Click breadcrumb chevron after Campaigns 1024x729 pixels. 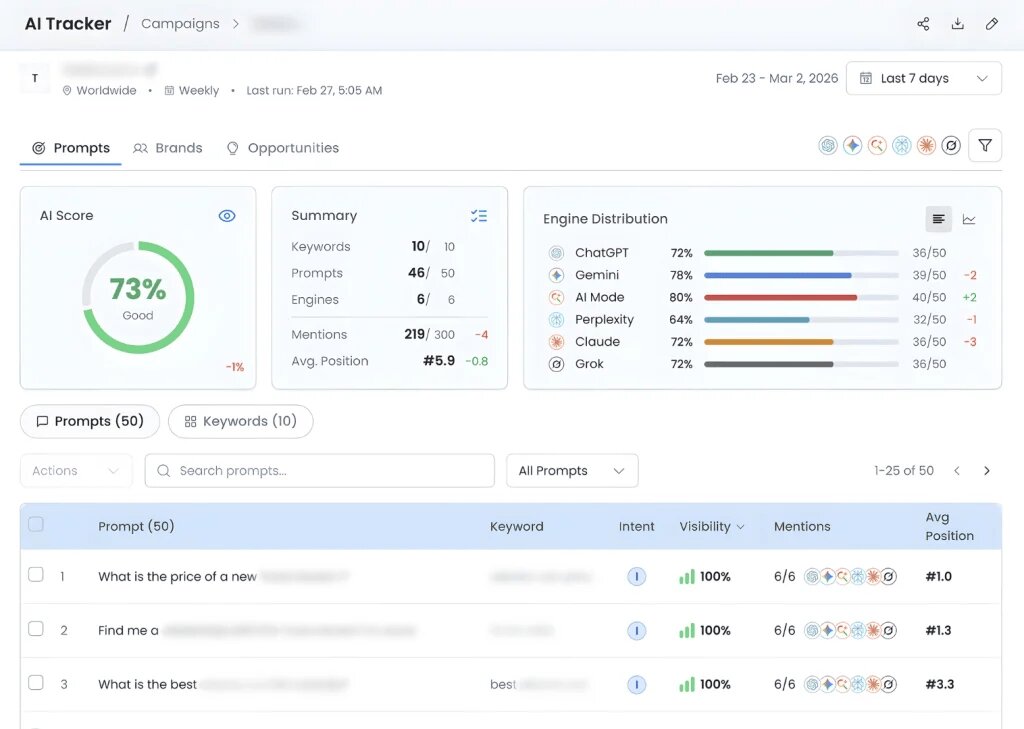(236, 24)
